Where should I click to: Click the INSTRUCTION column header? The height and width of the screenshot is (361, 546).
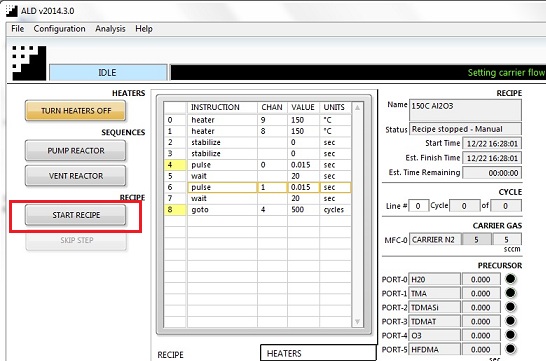[222, 107]
